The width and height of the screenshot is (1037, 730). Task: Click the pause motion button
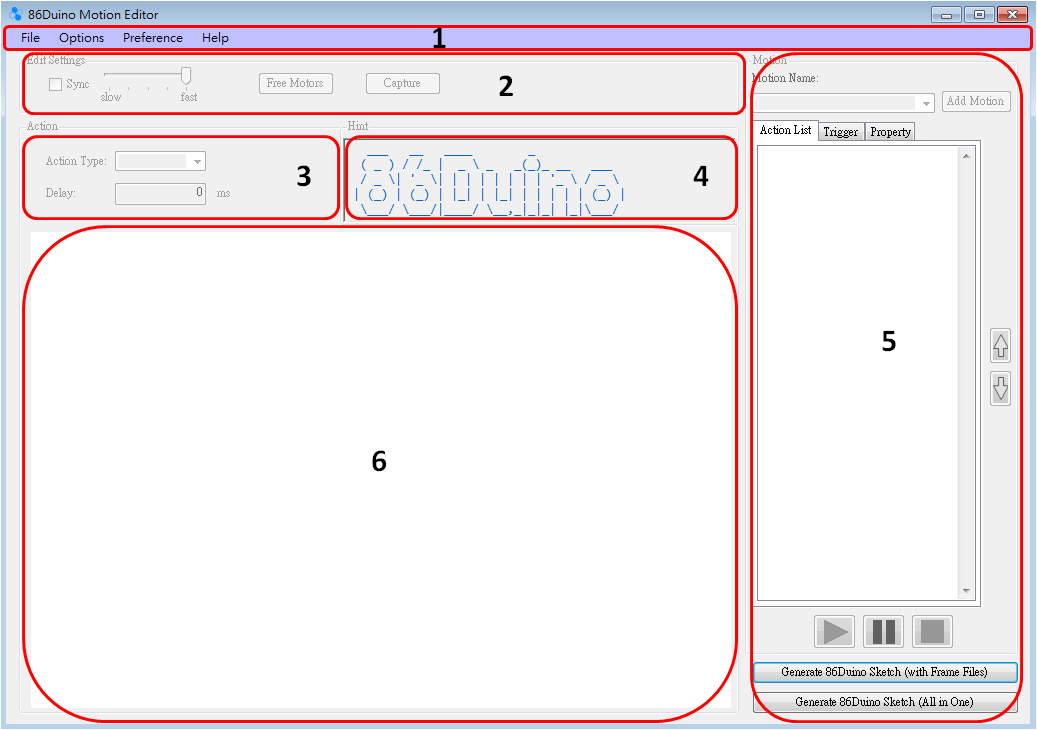884,631
